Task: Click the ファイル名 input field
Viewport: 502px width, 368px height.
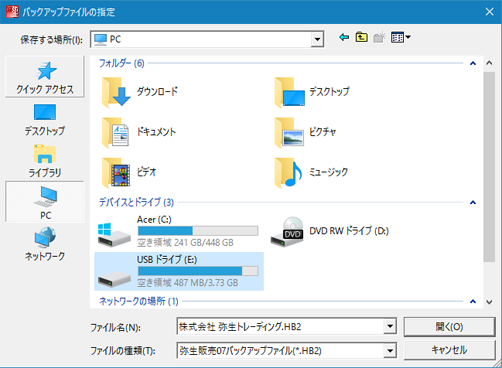Action: click(x=280, y=326)
